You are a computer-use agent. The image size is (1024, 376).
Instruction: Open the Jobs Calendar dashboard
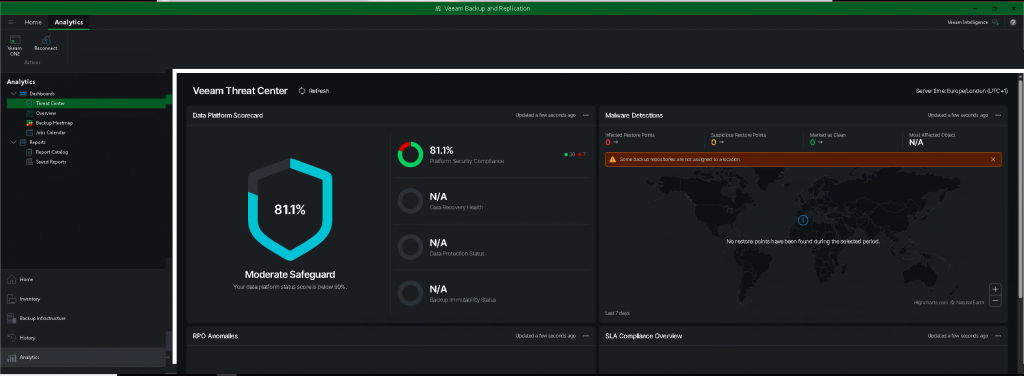50,133
